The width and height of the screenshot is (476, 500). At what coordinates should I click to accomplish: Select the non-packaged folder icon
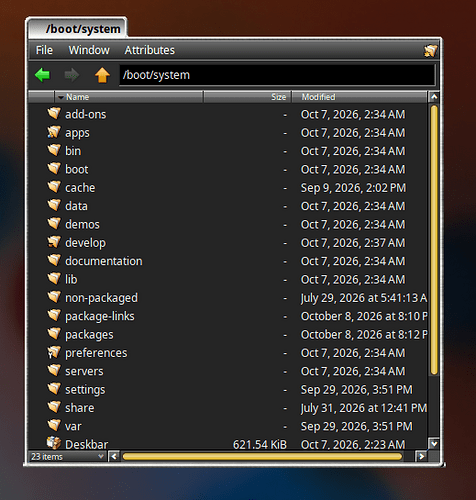click(54, 297)
